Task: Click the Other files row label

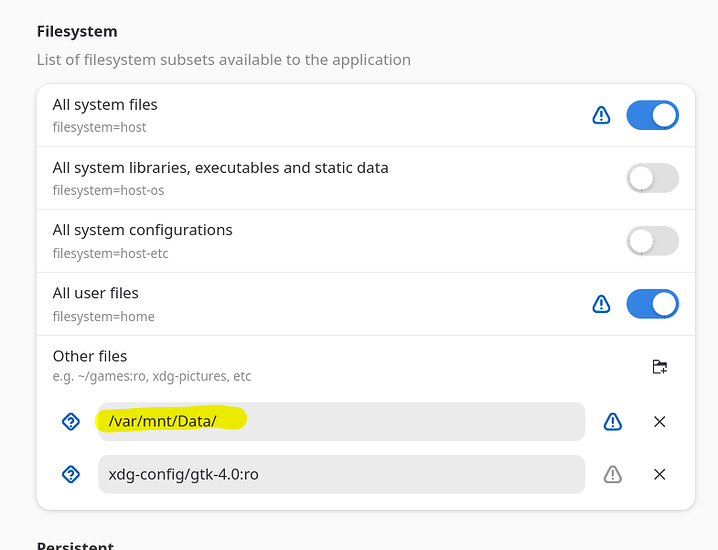Action: [x=90, y=356]
